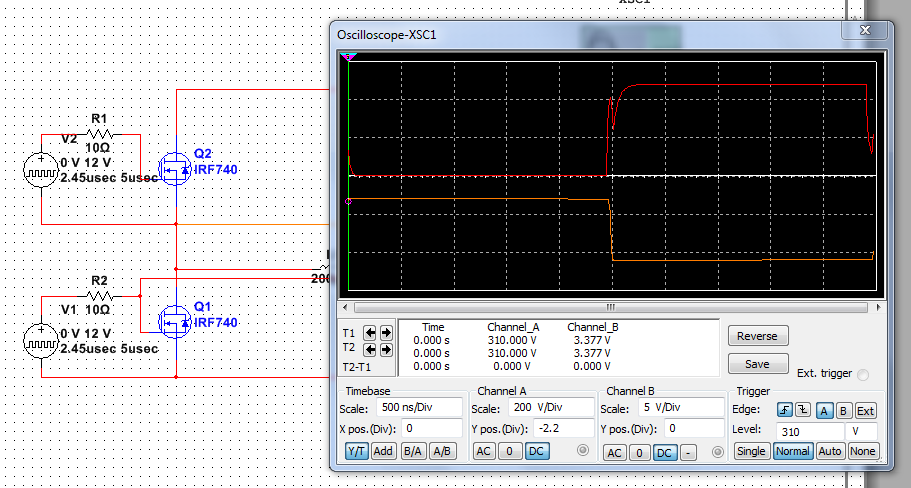This screenshot has height=488, width=911.
Task: Move cursor T1 left with its arrow
Action: [x=370, y=333]
